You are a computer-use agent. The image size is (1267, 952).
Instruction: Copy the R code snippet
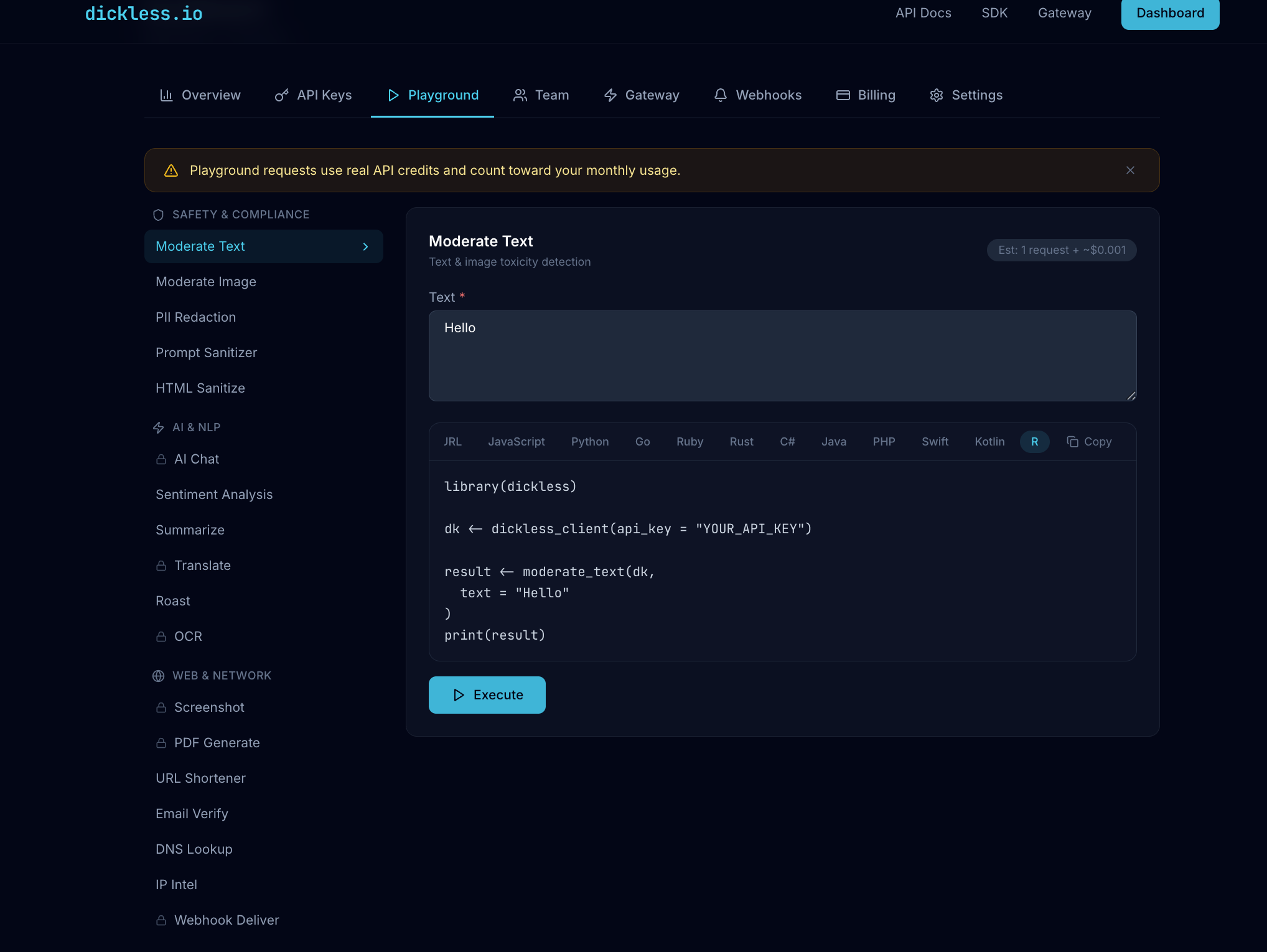pyautogui.click(x=1089, y=441)
